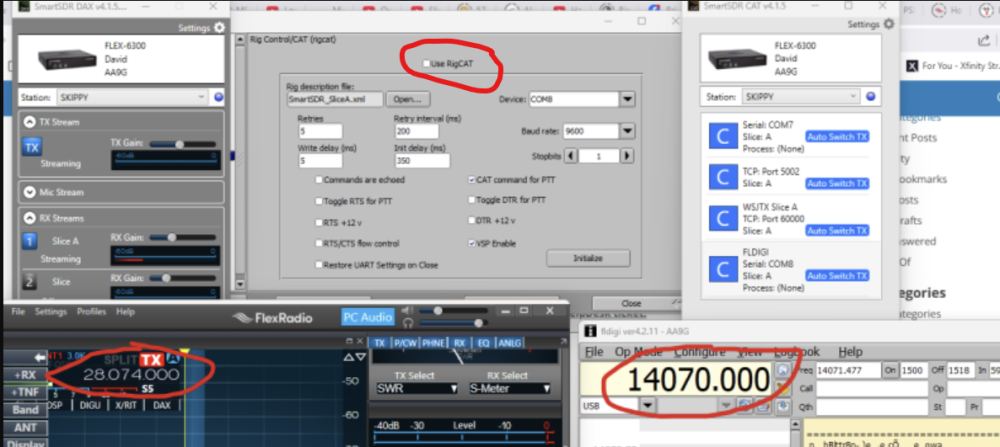This screenshot has width=1000, height=447.
Task: Click the red TX indicator on the slice flag
Action: [151, 359]
